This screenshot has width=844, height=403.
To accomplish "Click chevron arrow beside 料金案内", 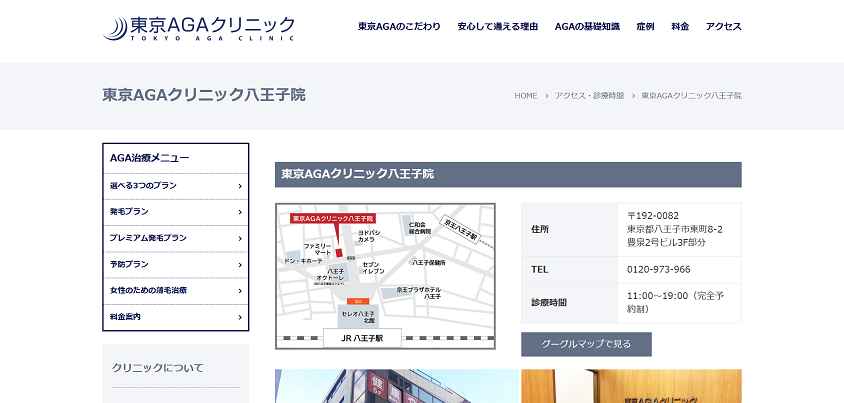I will tap(240, 317).
